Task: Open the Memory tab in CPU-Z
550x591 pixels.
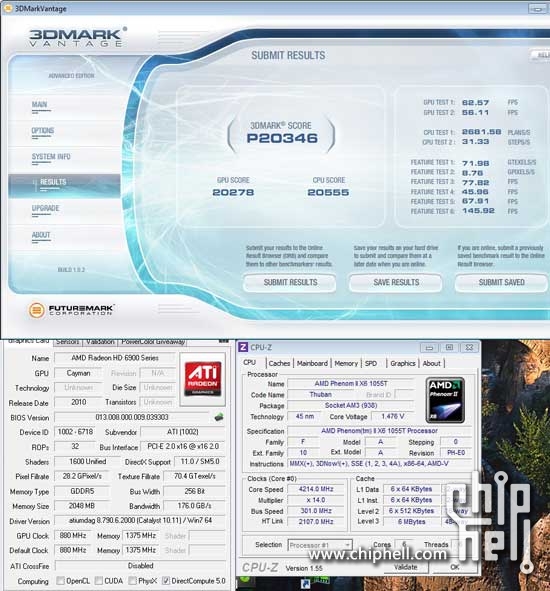Action: 346,363
